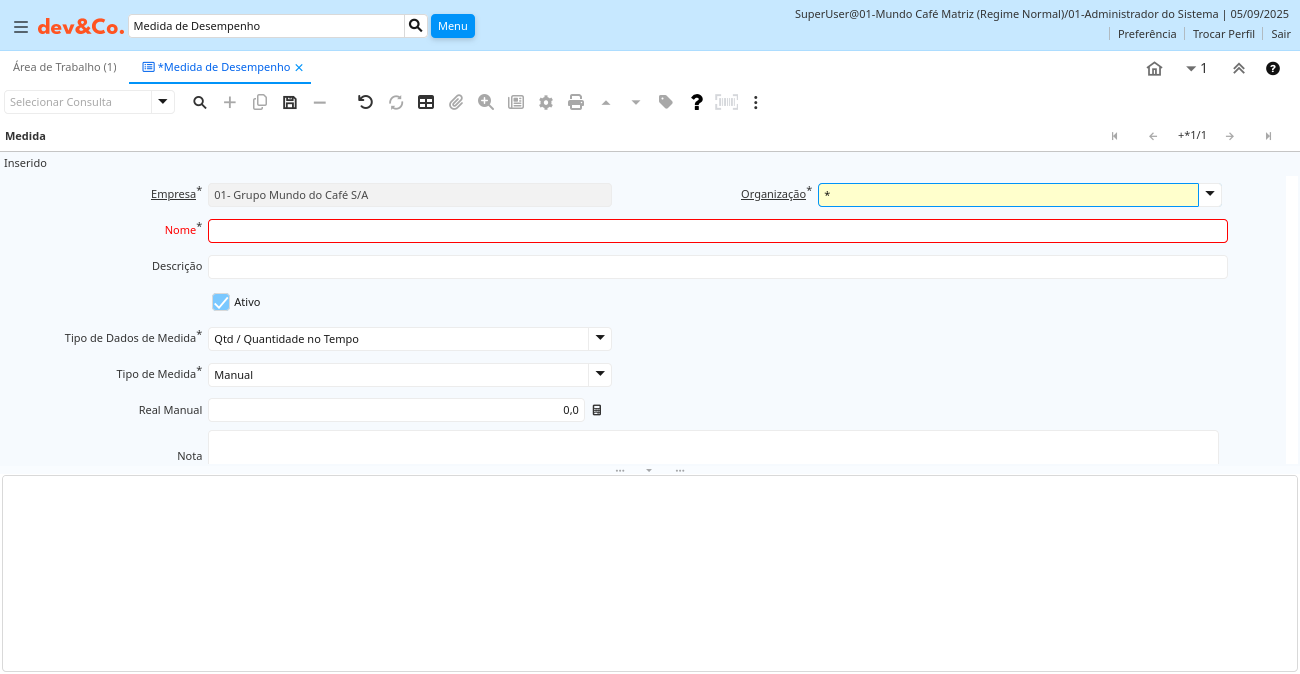Image resolution: width=1300 pixels, height=674 pixels.
Task: Expand the Organização dropdown
Action: [1210, 194]
